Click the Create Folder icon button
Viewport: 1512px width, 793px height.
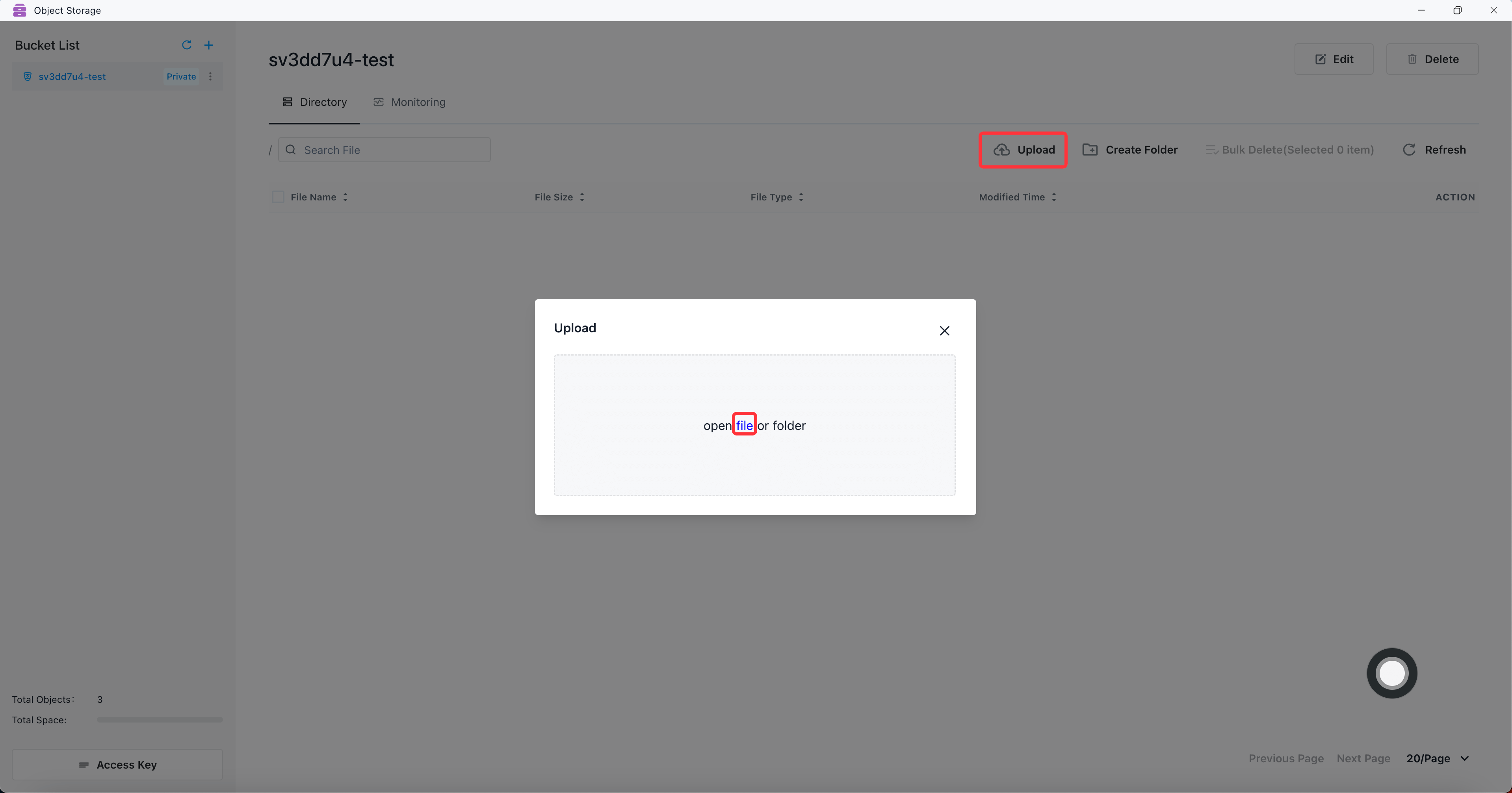pos(1129,150)
